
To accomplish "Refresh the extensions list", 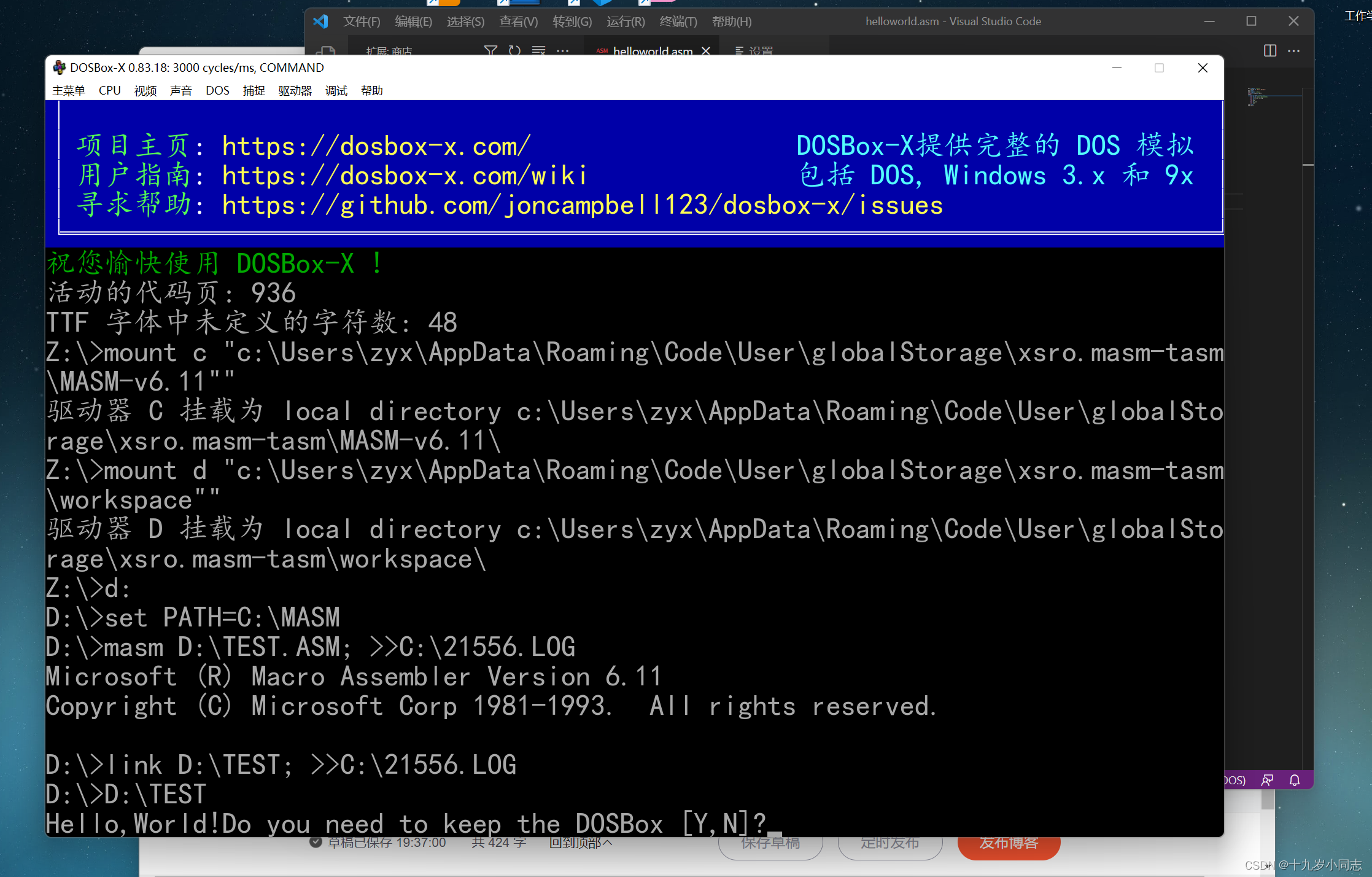I will coord(514,50).
